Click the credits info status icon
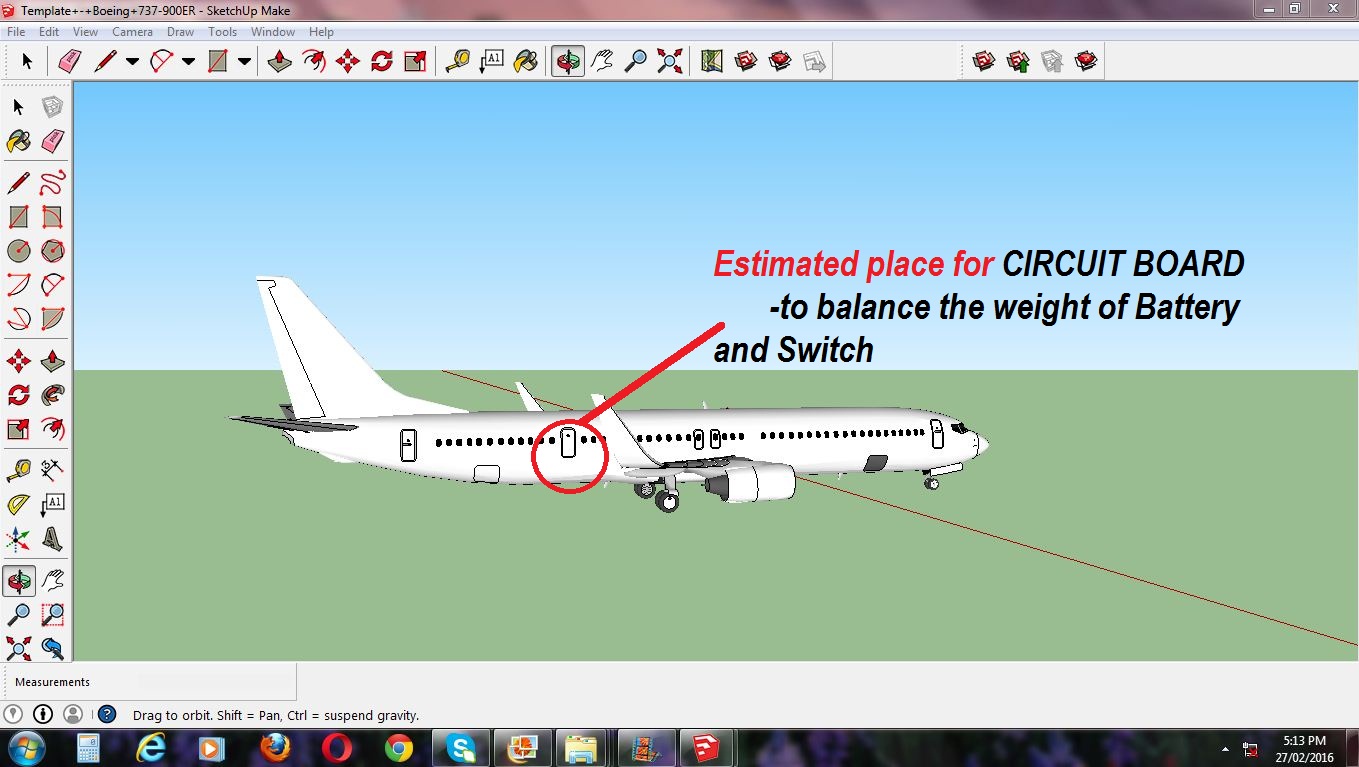The height and width of the screenshot is (767, 1359). click(42, 714)
